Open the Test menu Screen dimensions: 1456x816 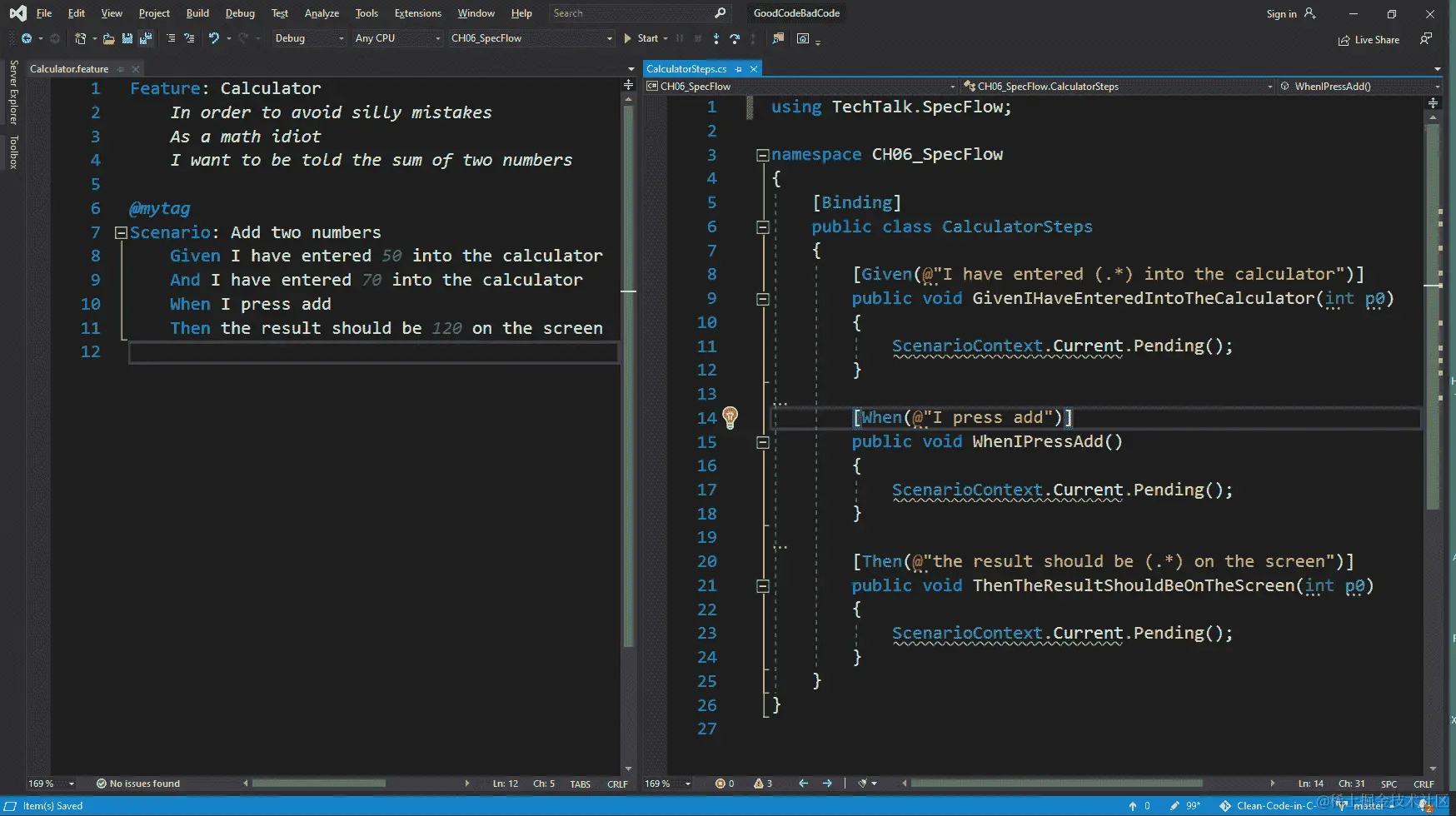coord(280,13)
